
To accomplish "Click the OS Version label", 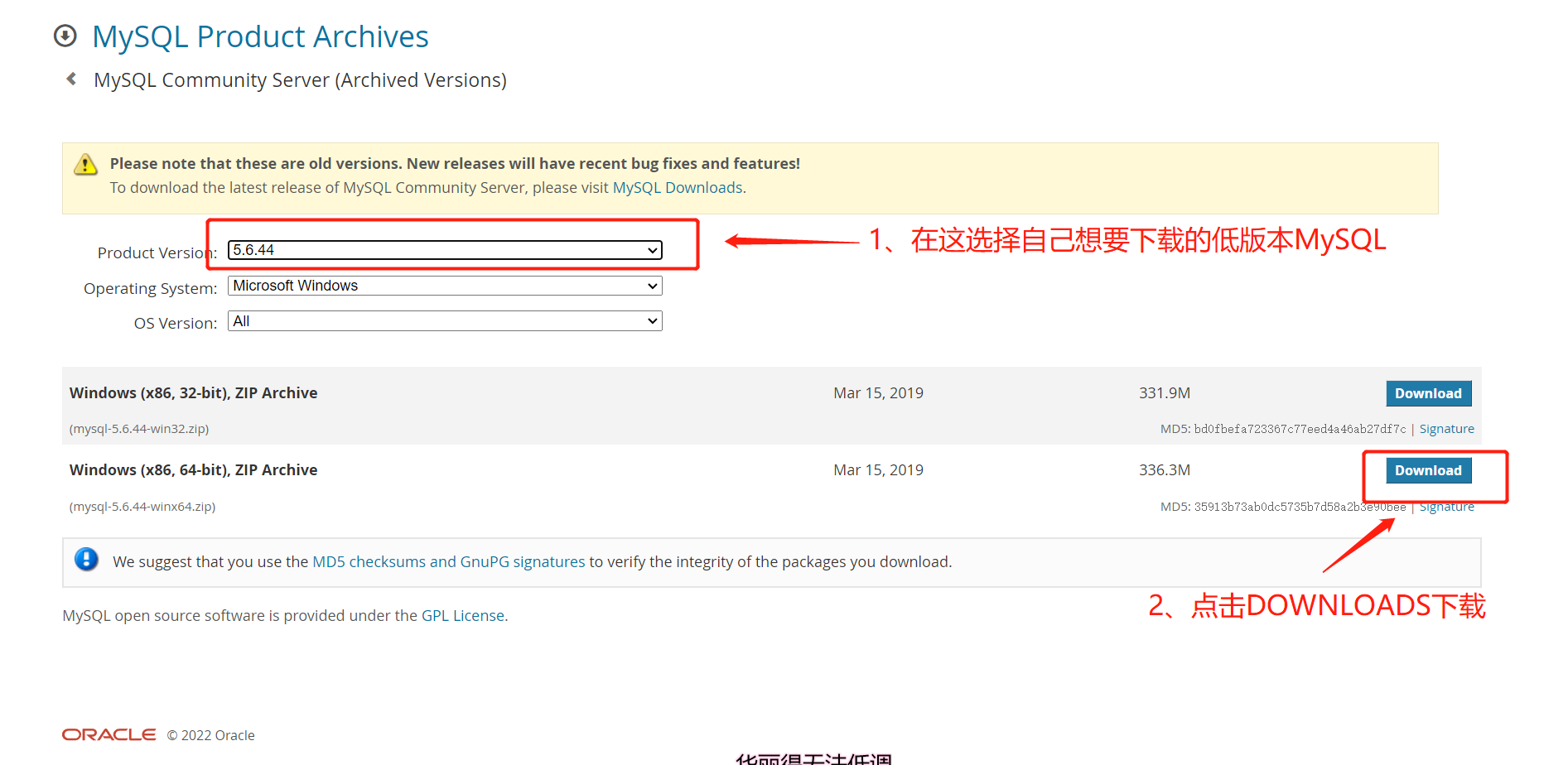I will 176,323.
